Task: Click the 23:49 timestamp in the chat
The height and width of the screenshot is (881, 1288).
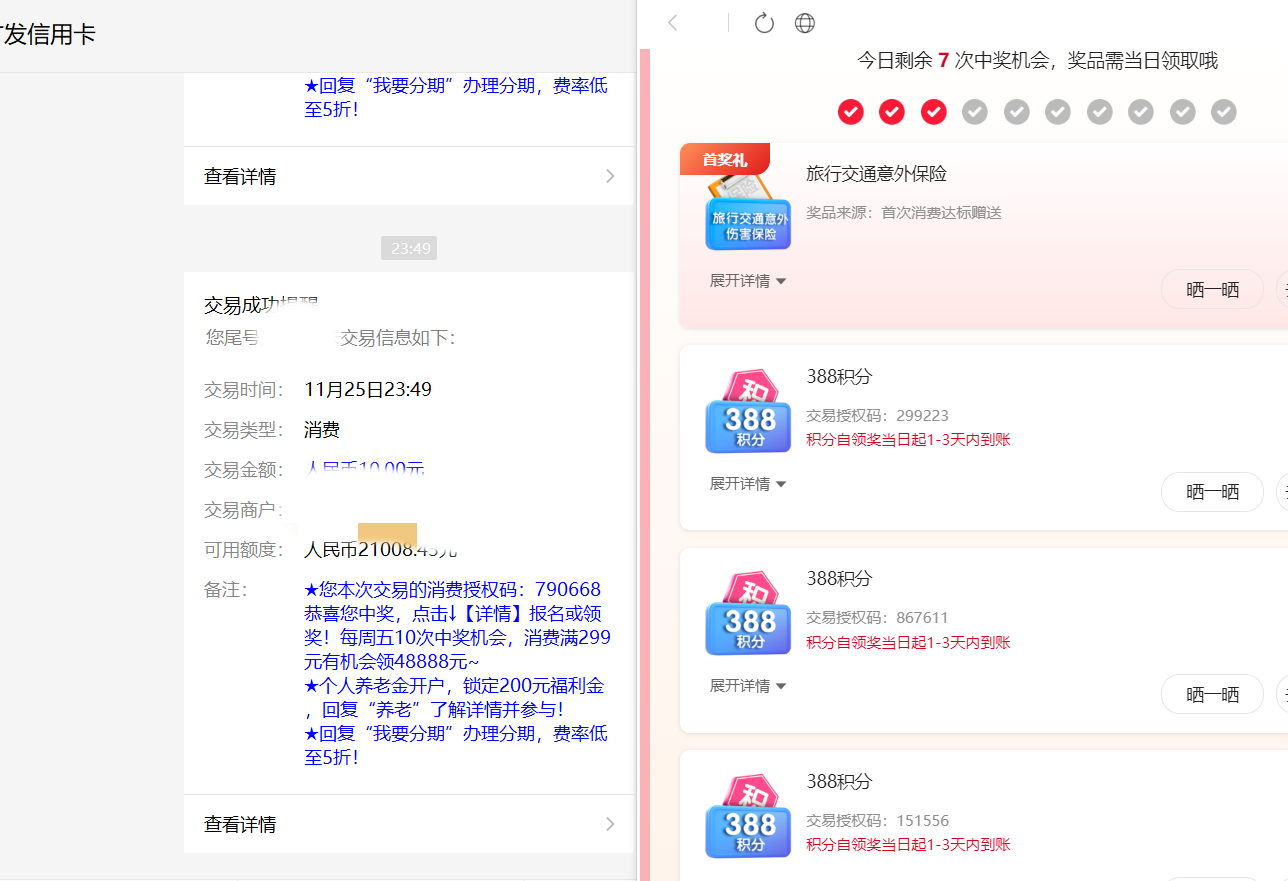Action: (409, 248)
